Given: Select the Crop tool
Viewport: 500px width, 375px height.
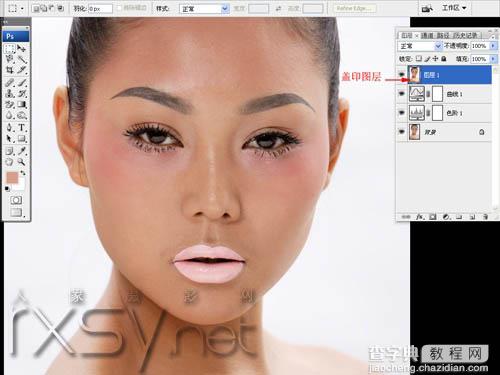Looking at the screenshot, I should click(10, 70).
